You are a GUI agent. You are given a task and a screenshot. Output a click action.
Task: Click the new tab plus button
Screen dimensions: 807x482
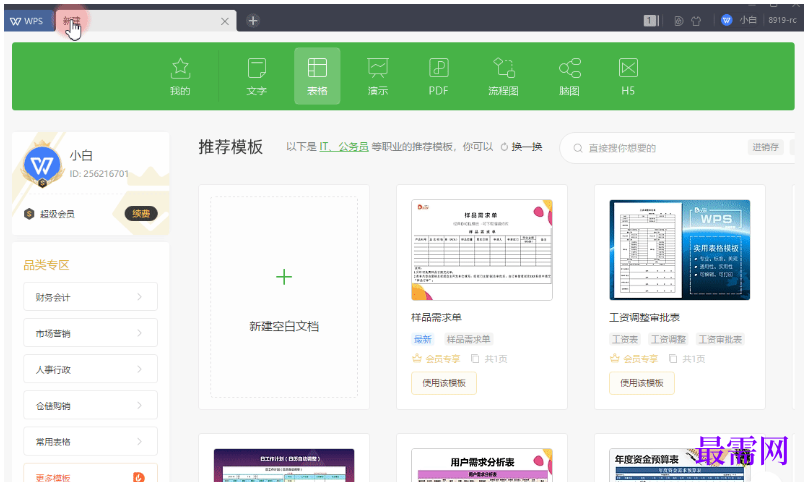[x=254, y=20]
